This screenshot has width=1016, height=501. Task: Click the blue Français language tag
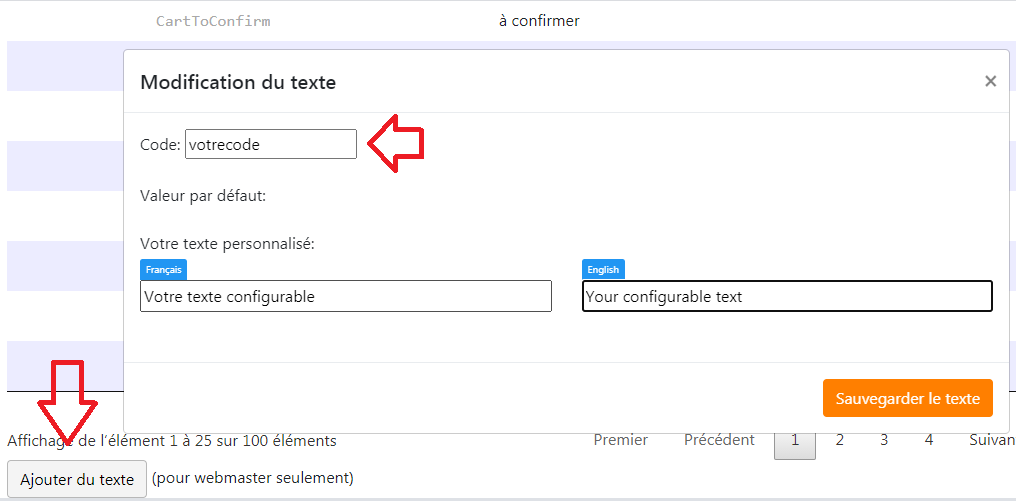tap(163, 269)
